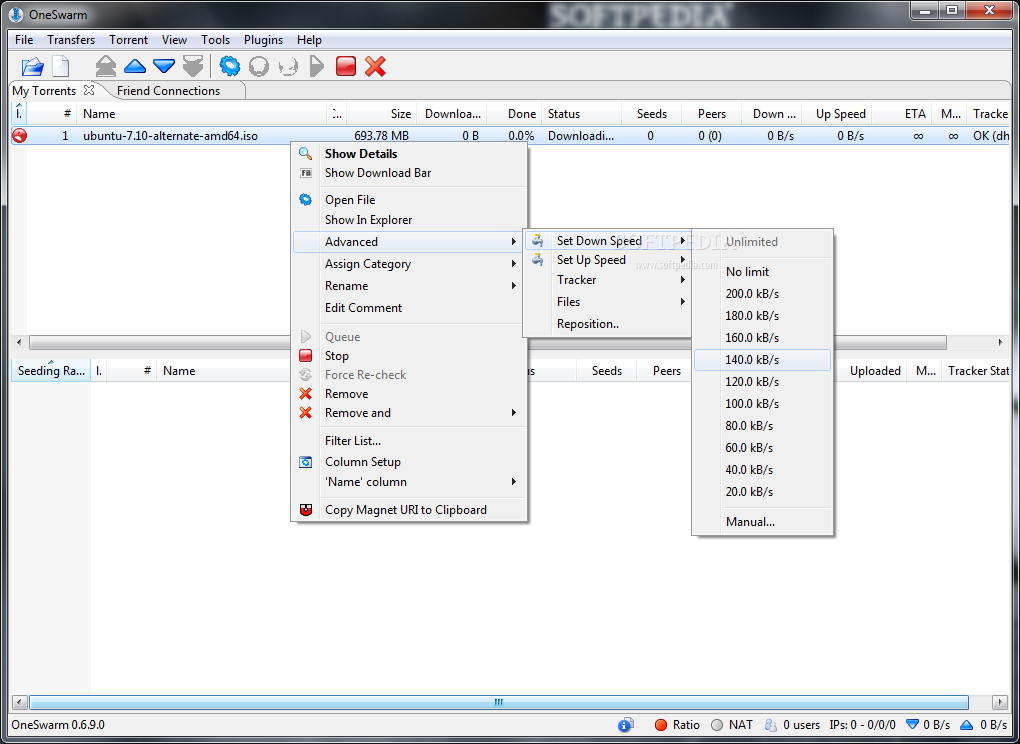Click the blue info icon in status bar

[x=626, y=724]
